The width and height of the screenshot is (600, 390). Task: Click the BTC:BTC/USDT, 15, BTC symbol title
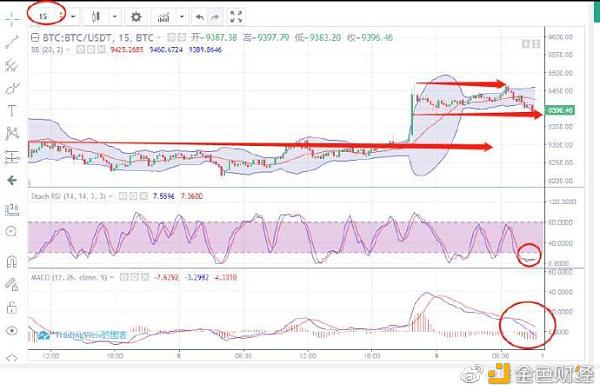coord(98,38)
